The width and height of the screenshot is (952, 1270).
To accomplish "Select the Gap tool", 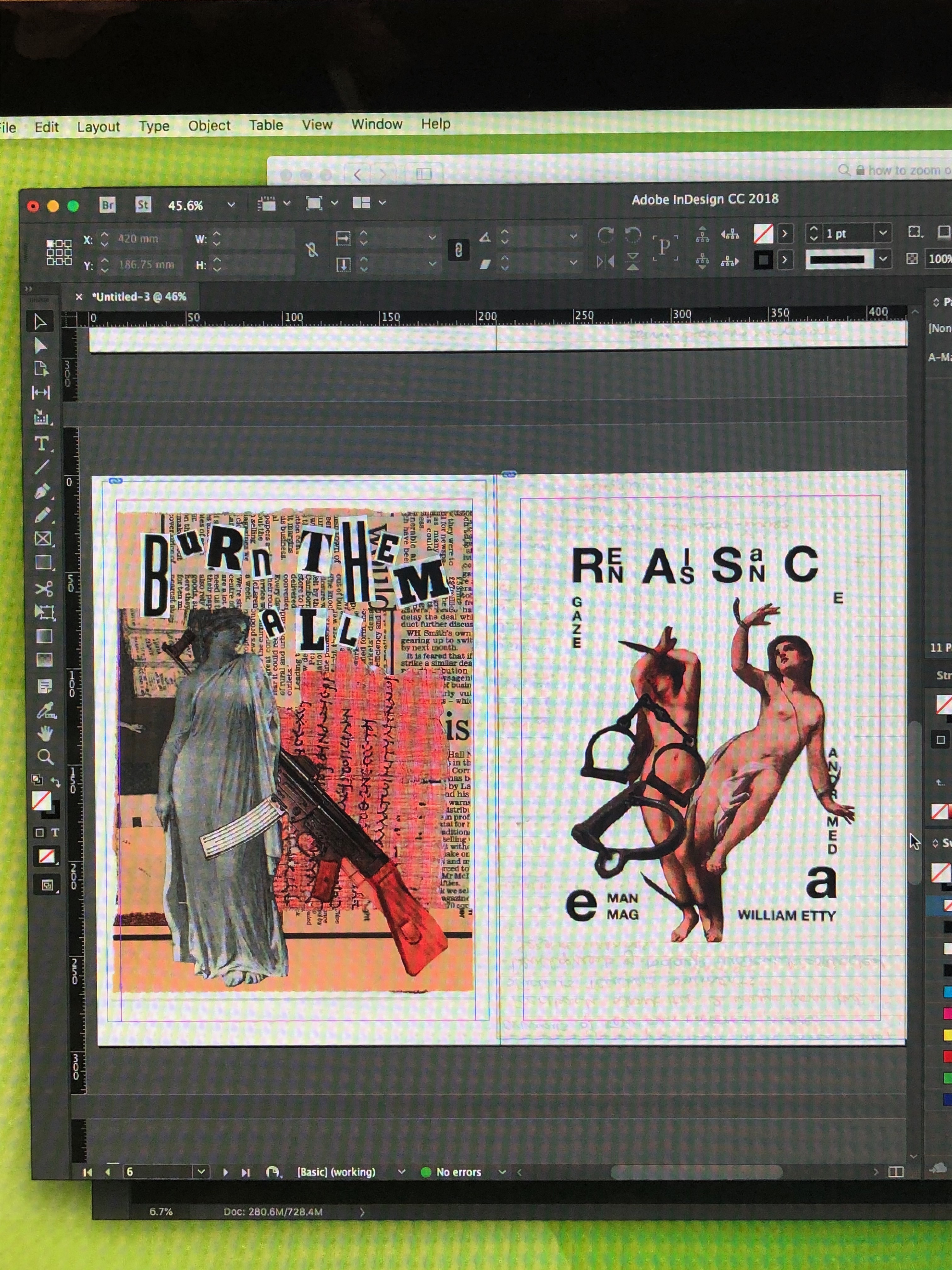I will 41,393.
